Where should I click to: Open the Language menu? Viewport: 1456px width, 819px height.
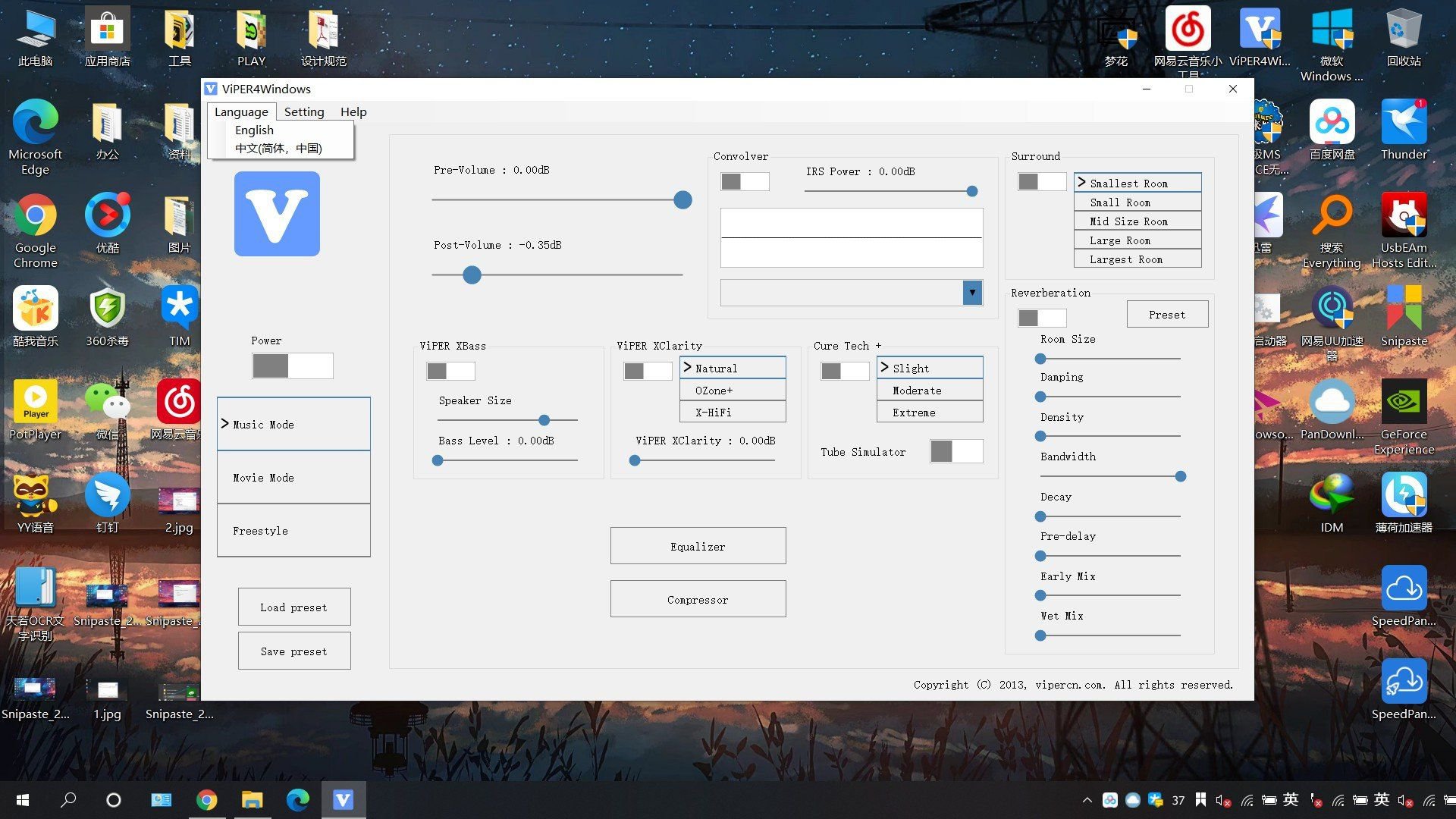pos(241,111)
